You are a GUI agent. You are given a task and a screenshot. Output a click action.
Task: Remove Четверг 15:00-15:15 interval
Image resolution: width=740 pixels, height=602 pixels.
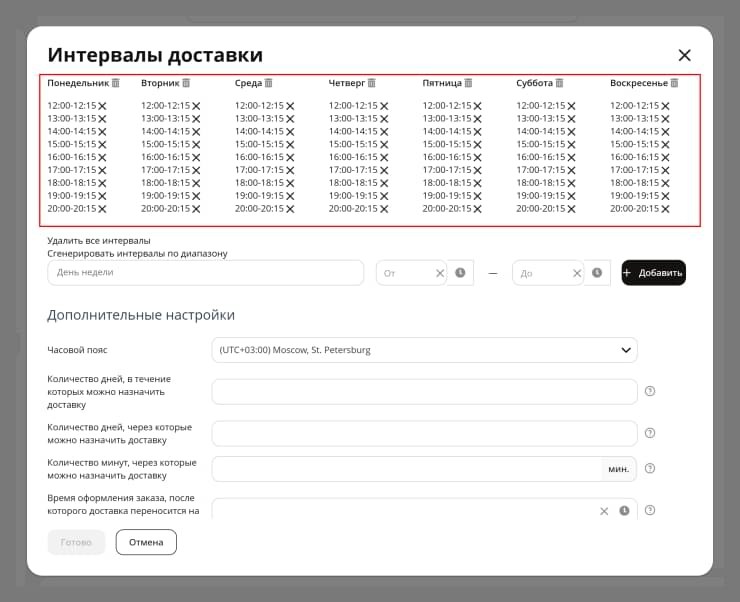pyautogui.click(x=384, y=145)
